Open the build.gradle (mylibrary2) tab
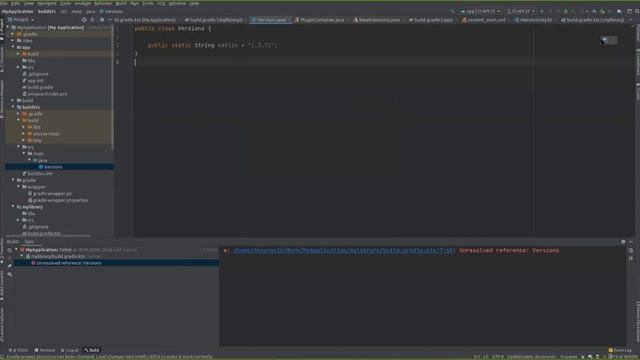The width and height of the screenshot is (640, 360). 213,20
